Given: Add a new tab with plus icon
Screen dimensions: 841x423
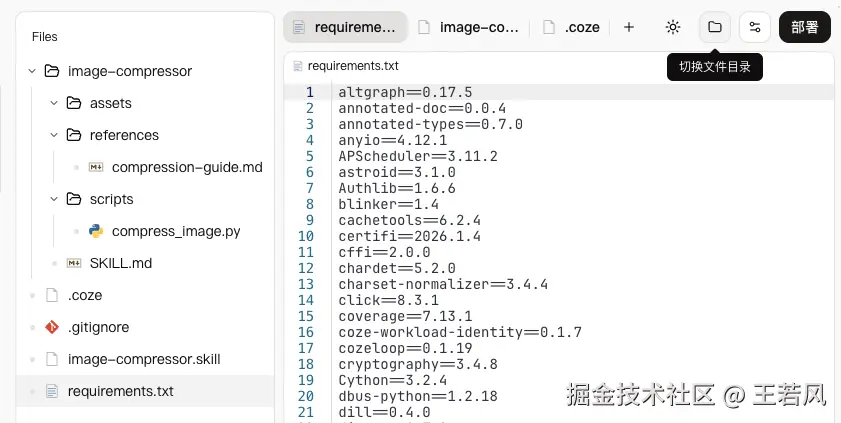Looking at the screenshot, I should [629, 27].
